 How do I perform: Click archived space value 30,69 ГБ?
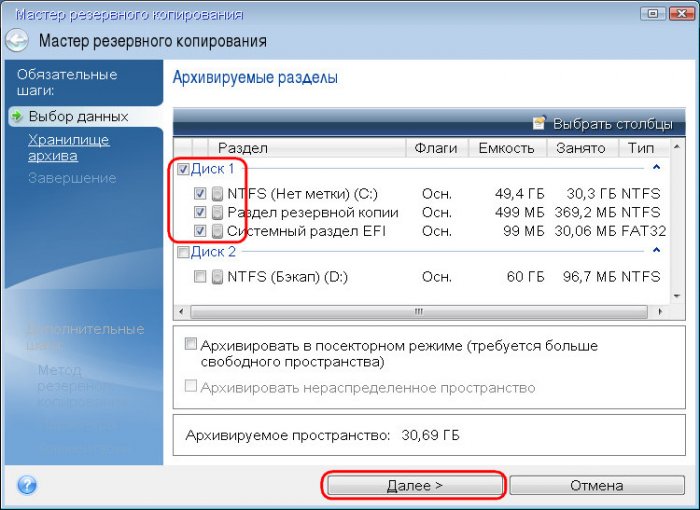coord(430,435)
